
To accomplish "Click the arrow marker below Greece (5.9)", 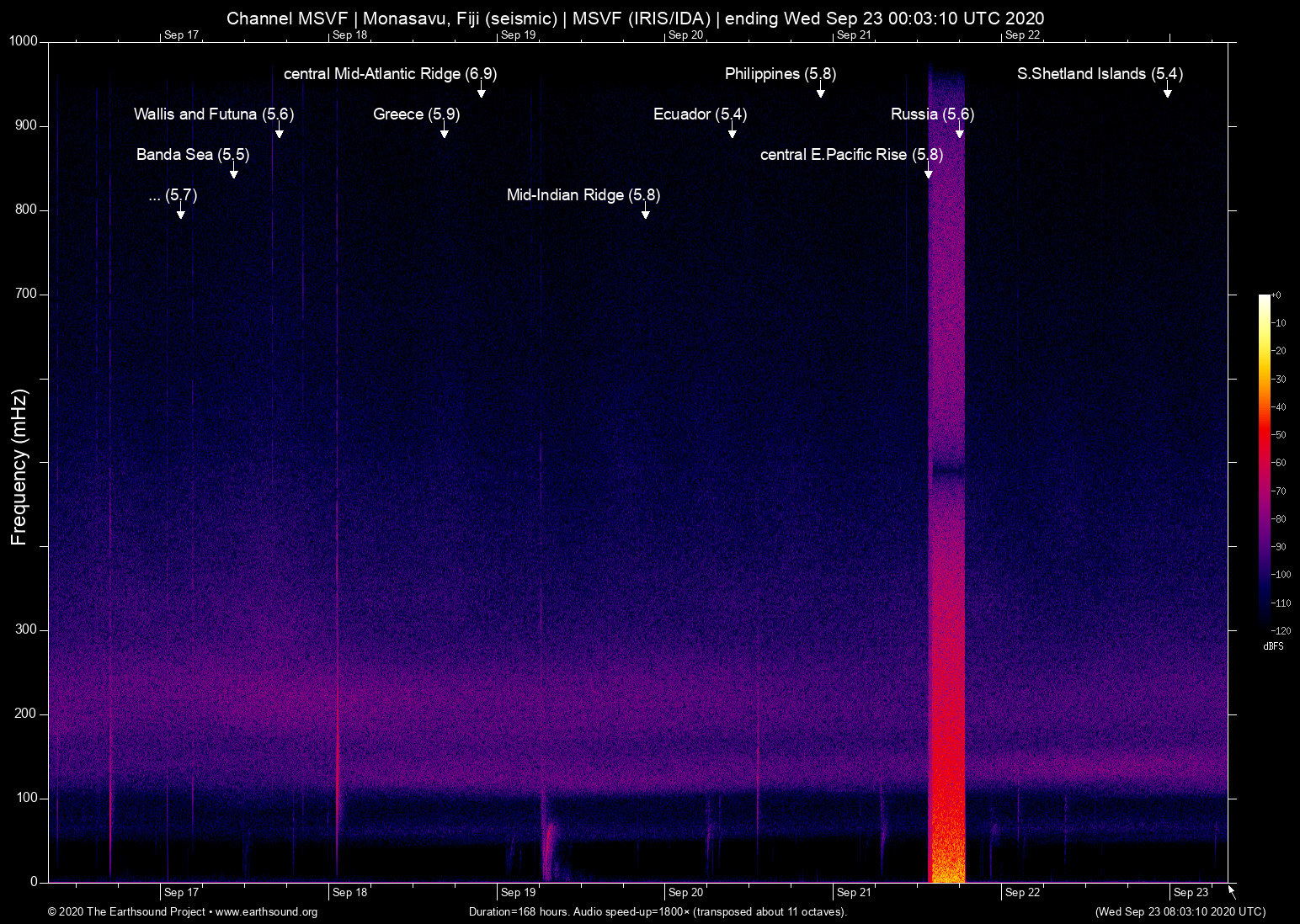I will pos(444,133).
